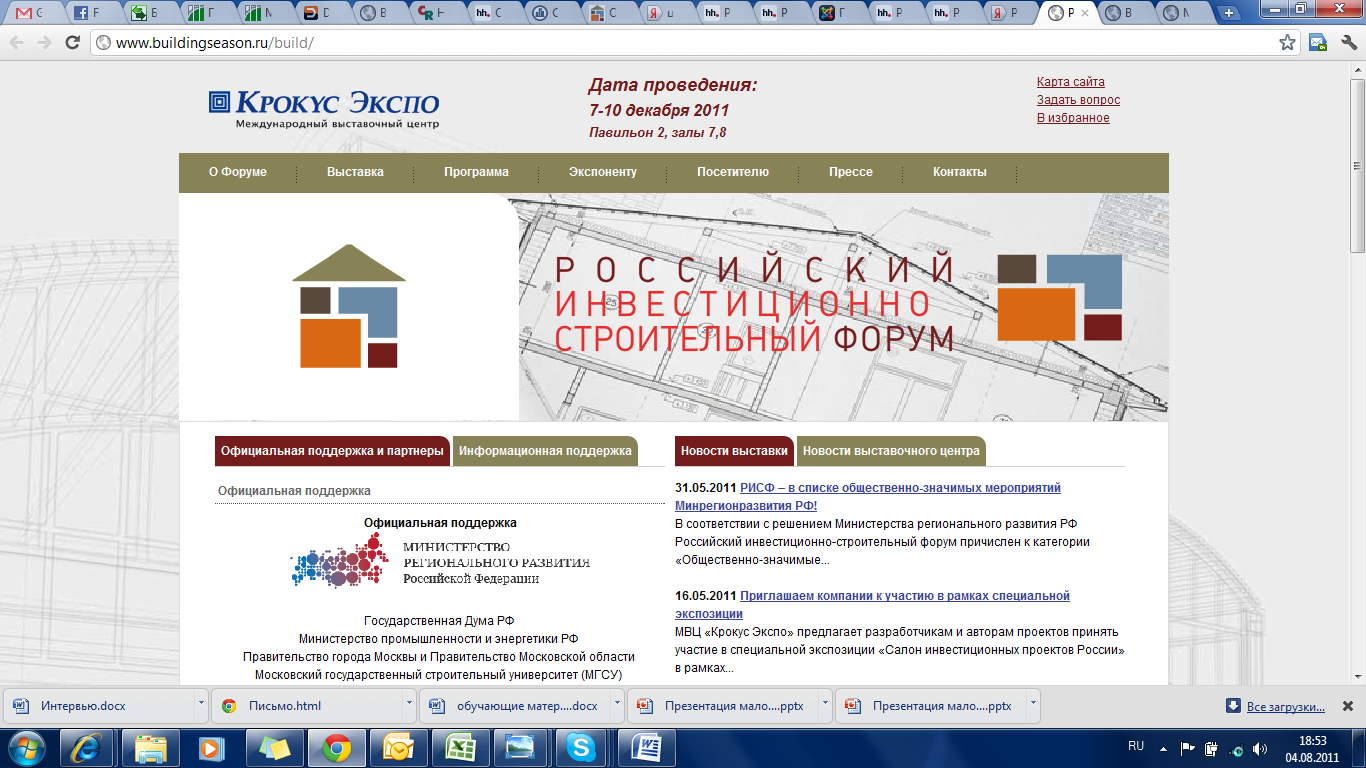Open the Chrome wrench menu
Screen dimensions: 1366x768
[1348, 43]
